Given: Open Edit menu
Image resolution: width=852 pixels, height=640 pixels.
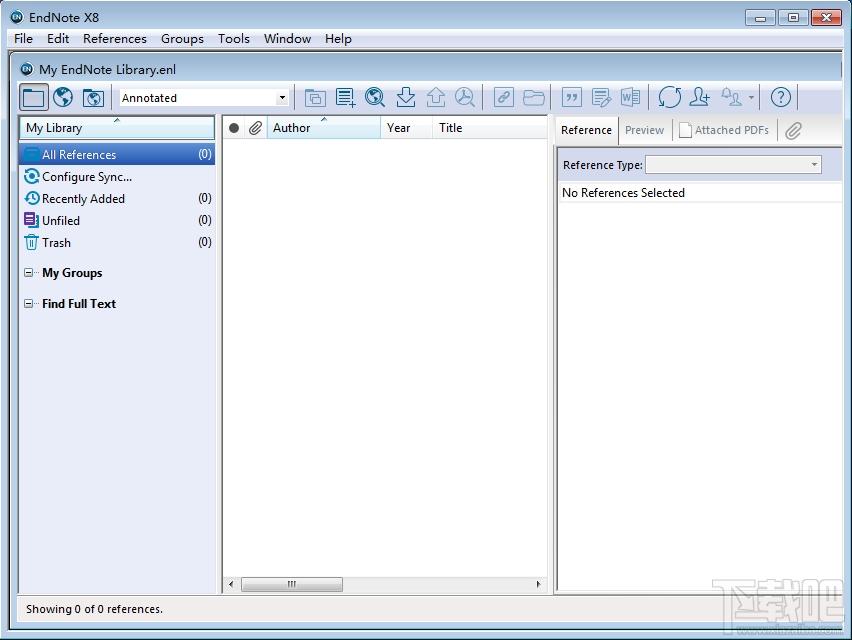Looking at the screenshot, I should 58,39.
